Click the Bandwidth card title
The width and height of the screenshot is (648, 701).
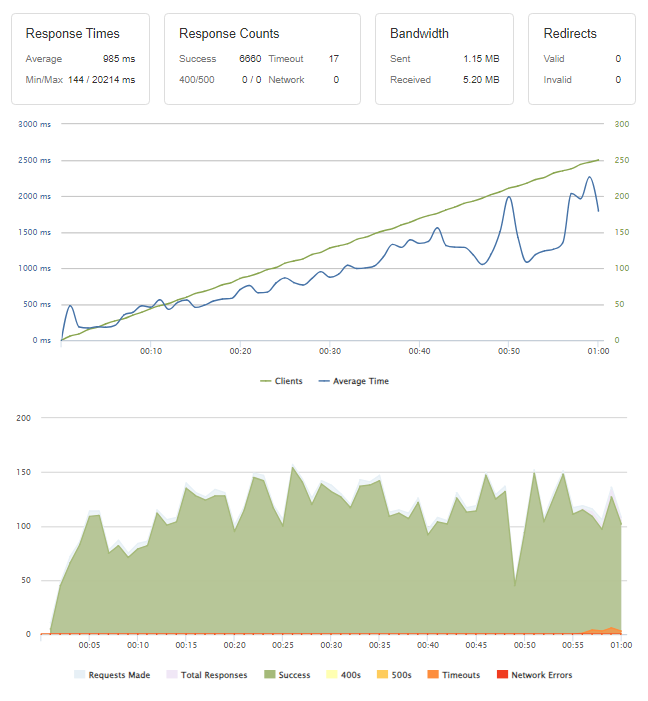[420, 34]
